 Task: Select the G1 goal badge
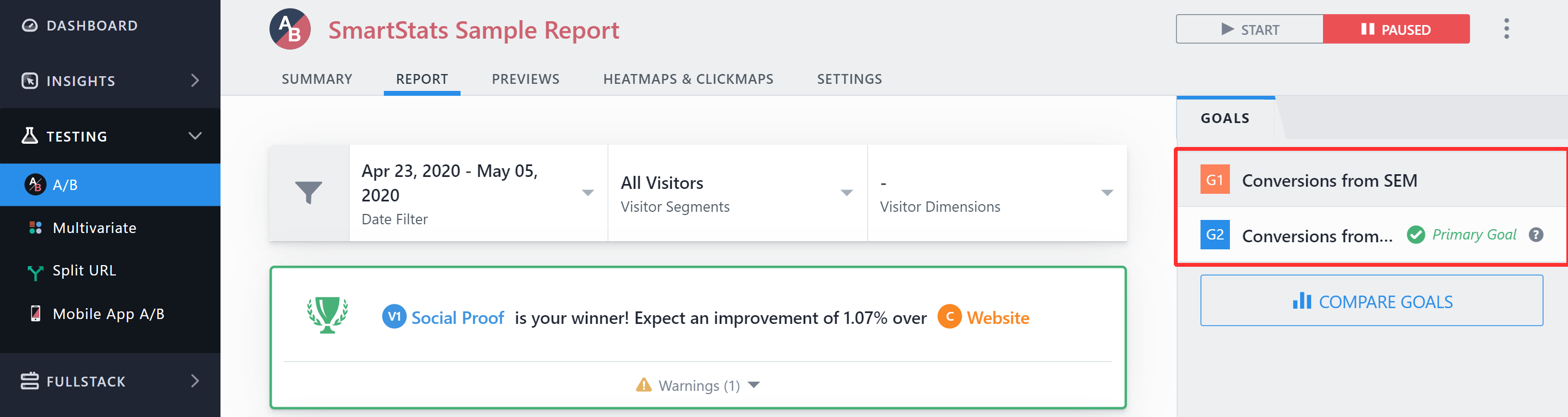click(x=1214, y=180)
